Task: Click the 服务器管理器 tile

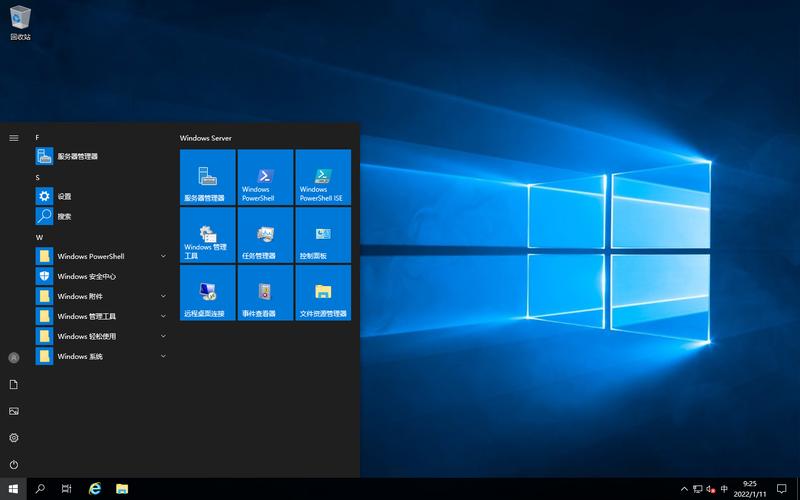Action: (x=208, y=177)
